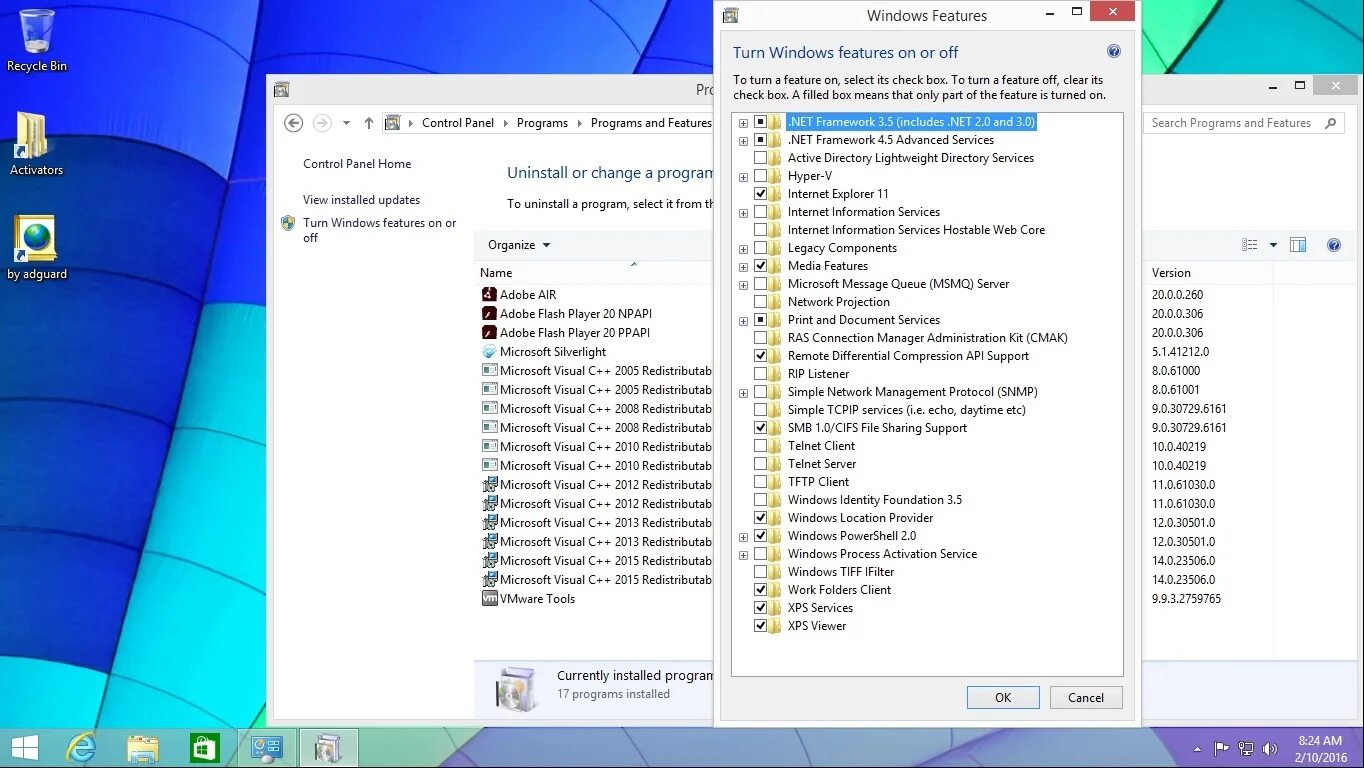Expand .NET Framework 4.5 Advanced Services node
1364x768 pixels.
(743, 141)
